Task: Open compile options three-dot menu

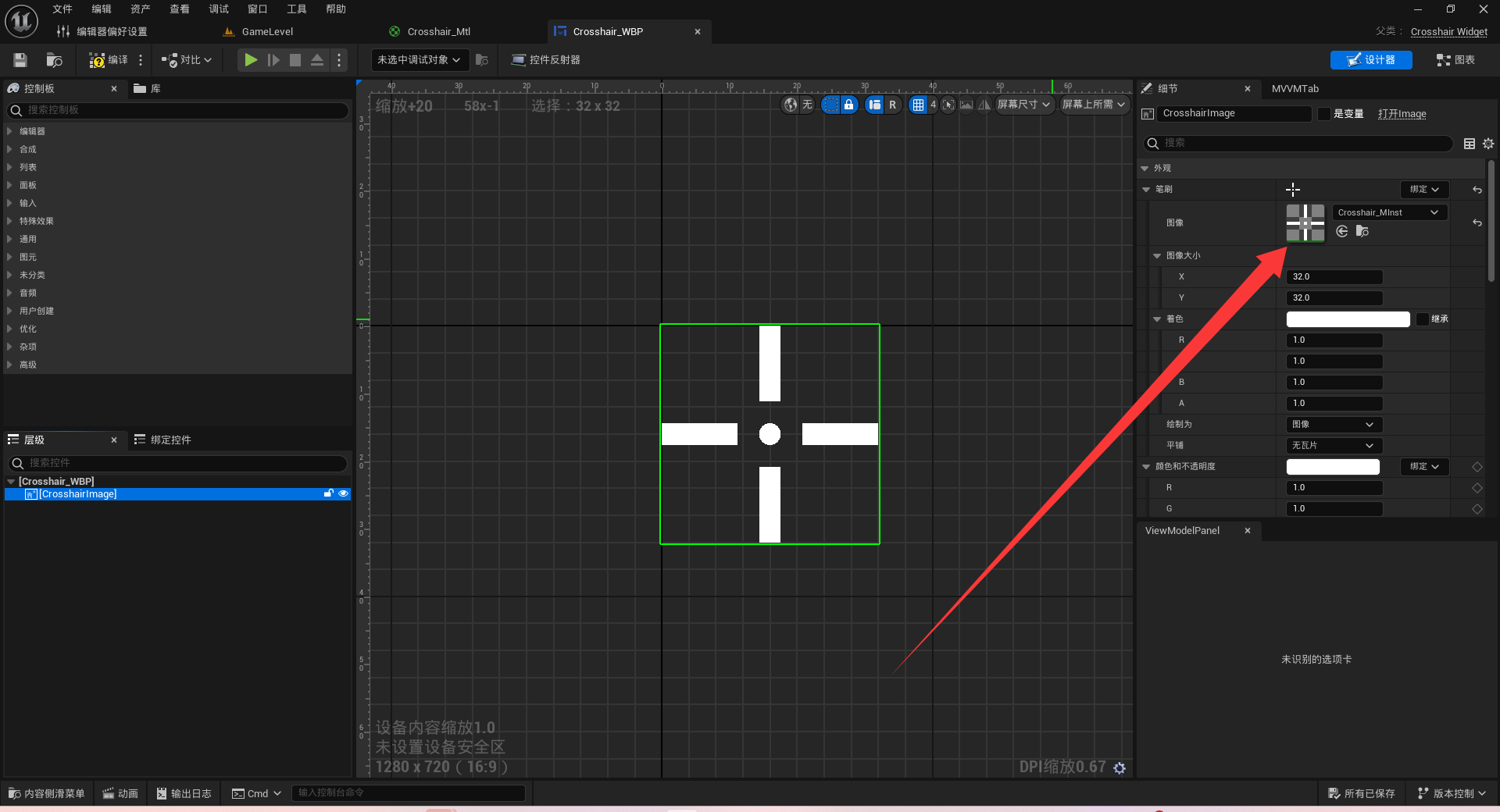Action: pos(141,60)
